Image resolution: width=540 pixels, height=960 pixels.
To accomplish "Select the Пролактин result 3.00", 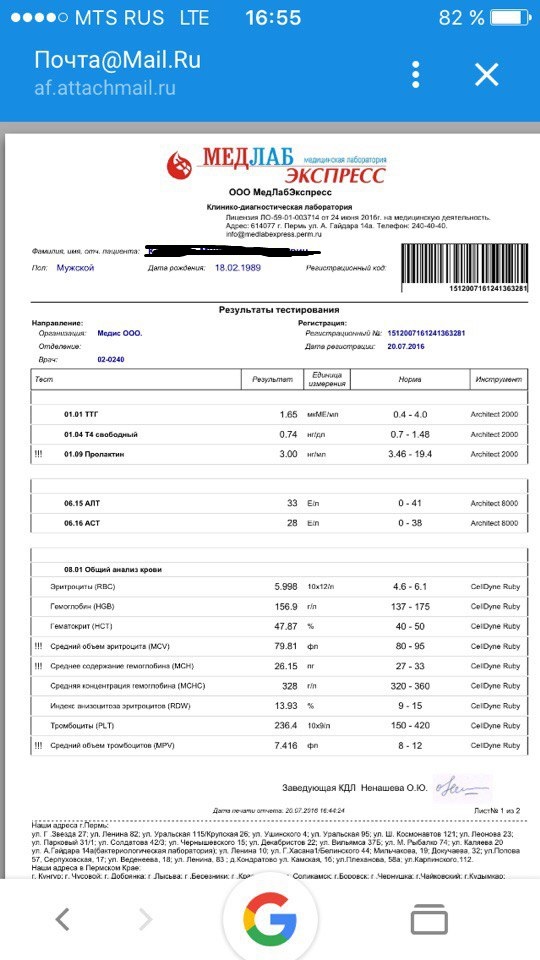I will (x=288, y=454).
